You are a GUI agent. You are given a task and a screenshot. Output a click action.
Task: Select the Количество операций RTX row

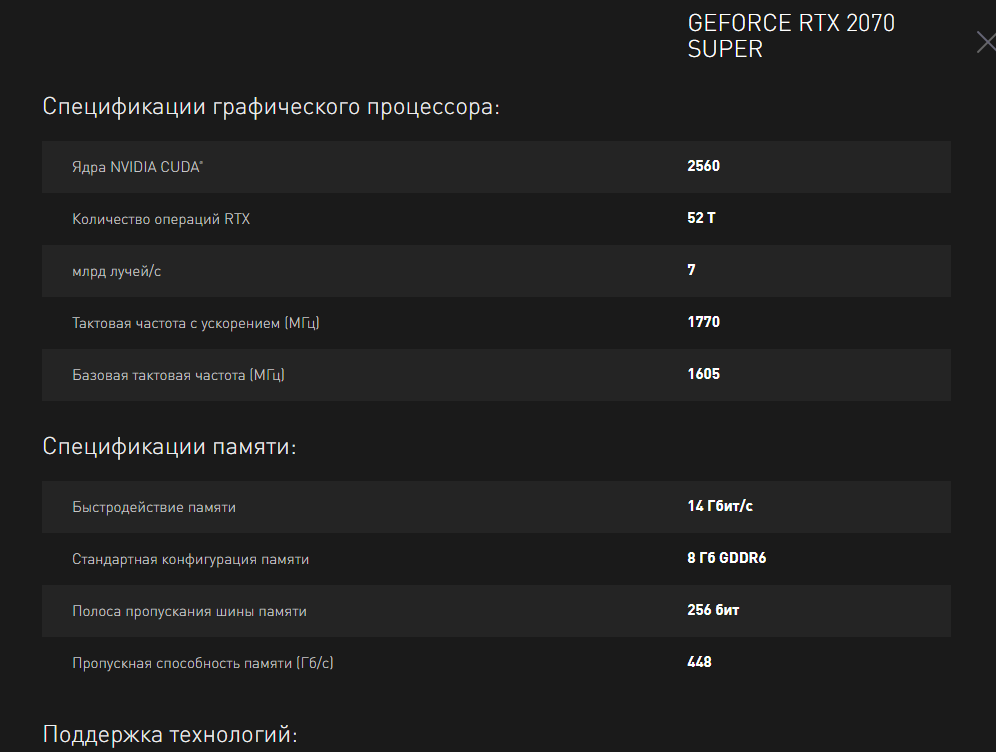496,219
